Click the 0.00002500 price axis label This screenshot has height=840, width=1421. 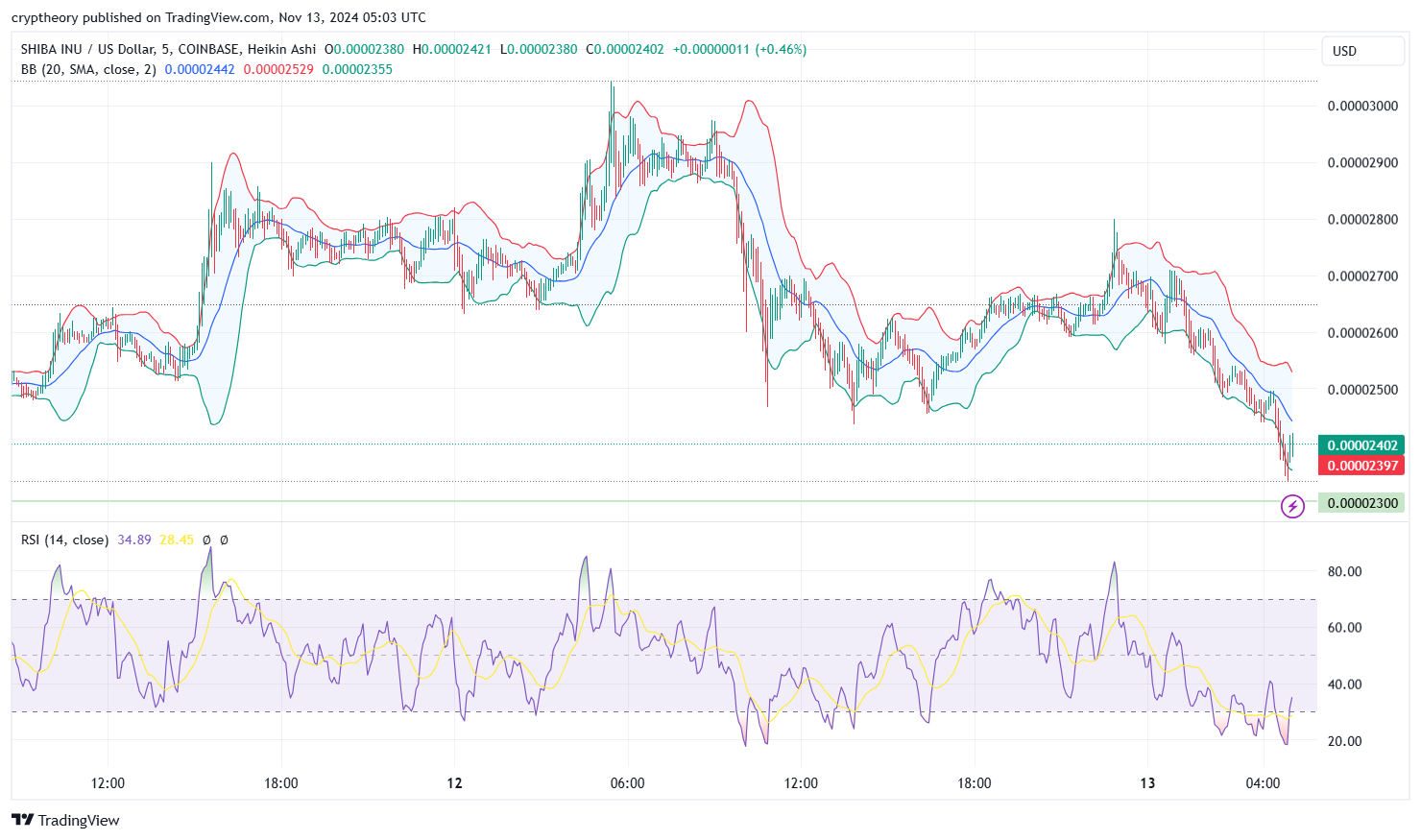pyautogui.click(x=1362, y=390)
